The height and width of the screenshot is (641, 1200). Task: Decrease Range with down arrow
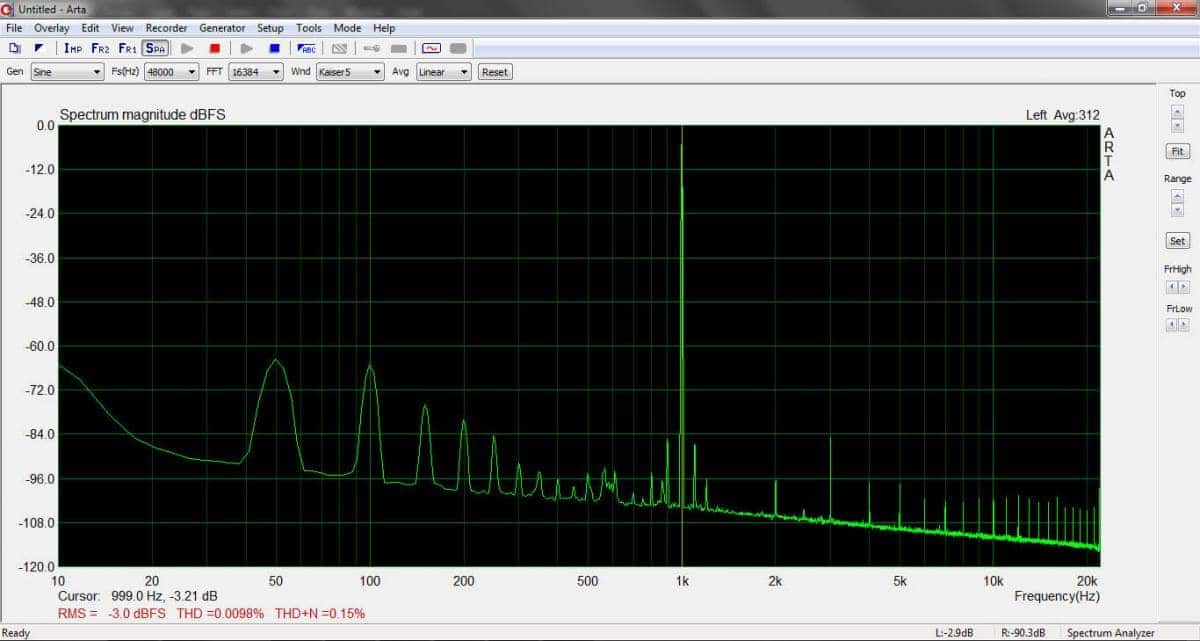point(1177,211)
